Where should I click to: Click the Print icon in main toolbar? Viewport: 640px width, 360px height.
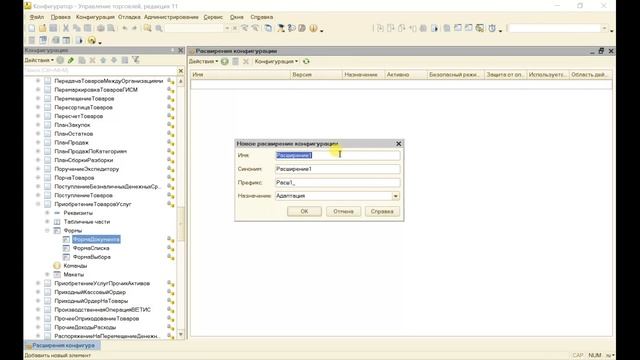100,28
